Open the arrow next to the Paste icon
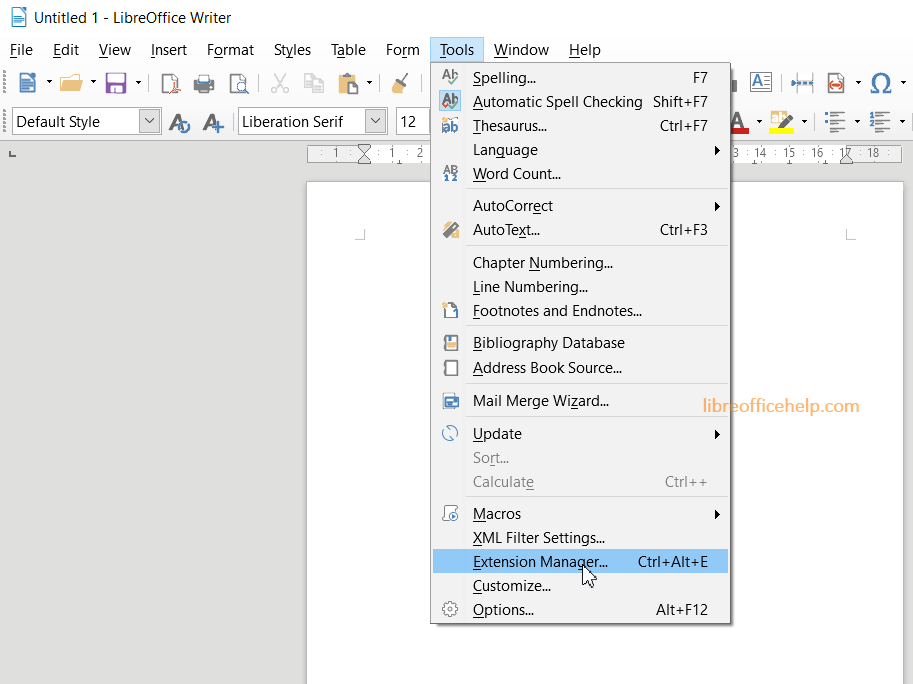 click(x=369, y=83)
